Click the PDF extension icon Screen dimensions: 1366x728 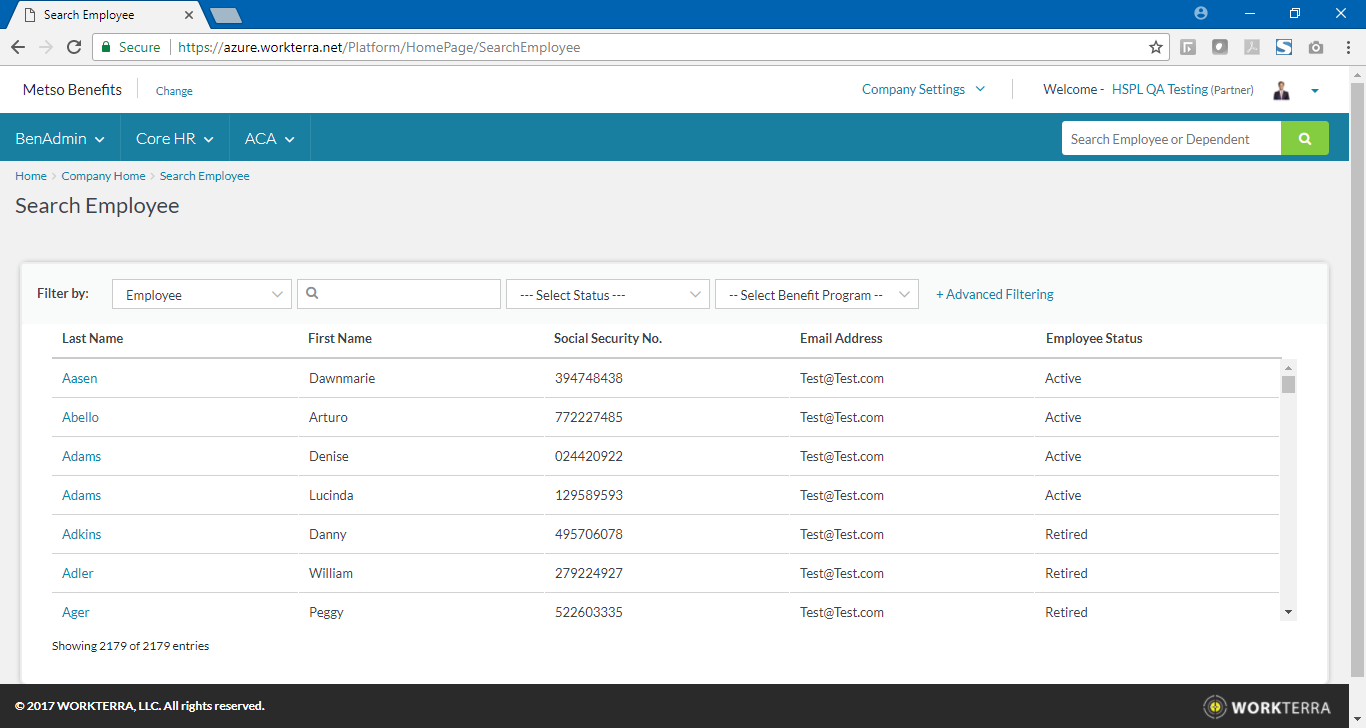(x=1252, y=47)
